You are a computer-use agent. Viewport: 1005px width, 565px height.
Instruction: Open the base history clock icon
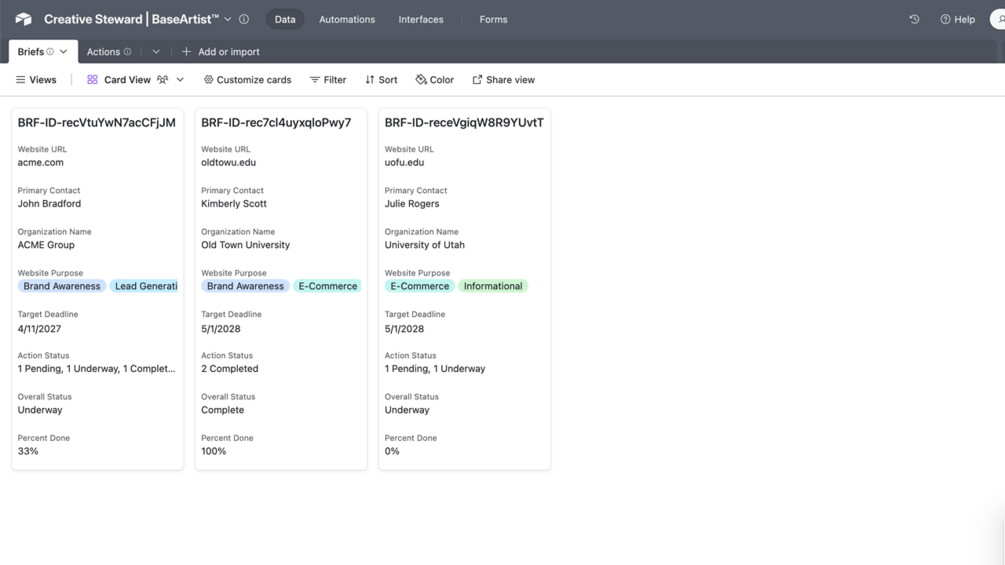pyautogui.click(x=914, y=19)
